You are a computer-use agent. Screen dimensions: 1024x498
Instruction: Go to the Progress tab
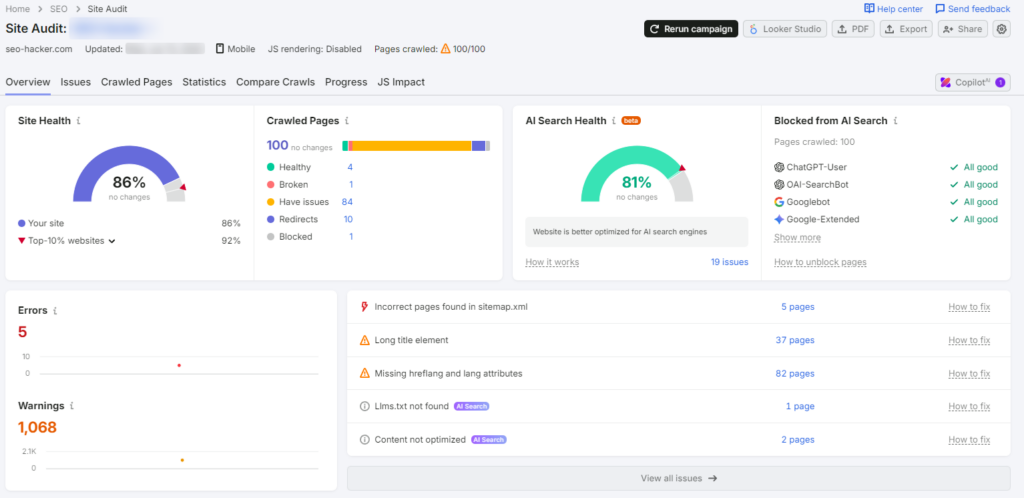click(346, 82)
